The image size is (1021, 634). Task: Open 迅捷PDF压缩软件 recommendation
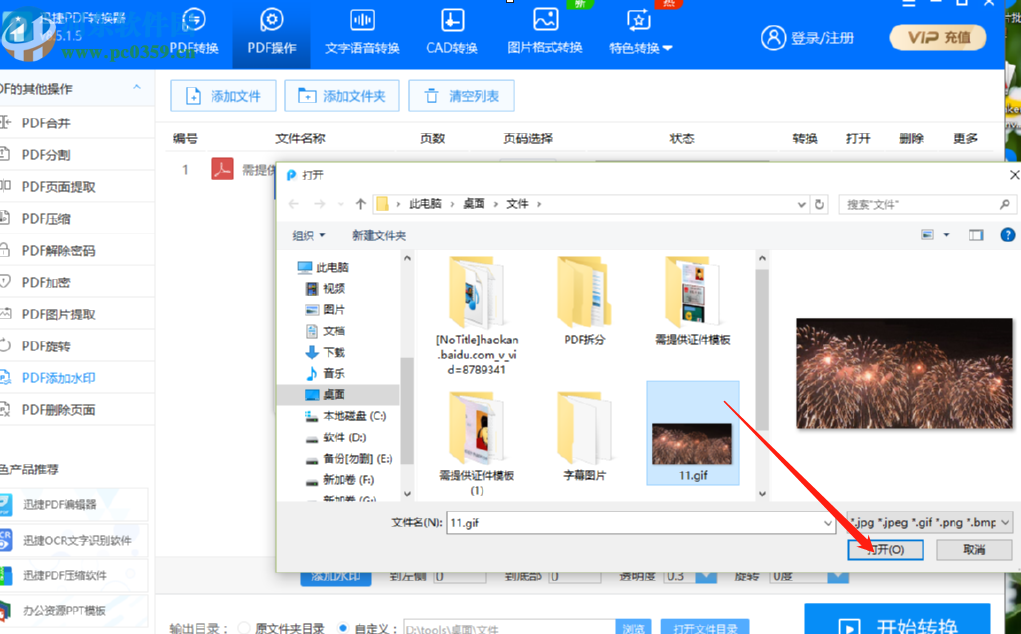[x=74, y=575]
